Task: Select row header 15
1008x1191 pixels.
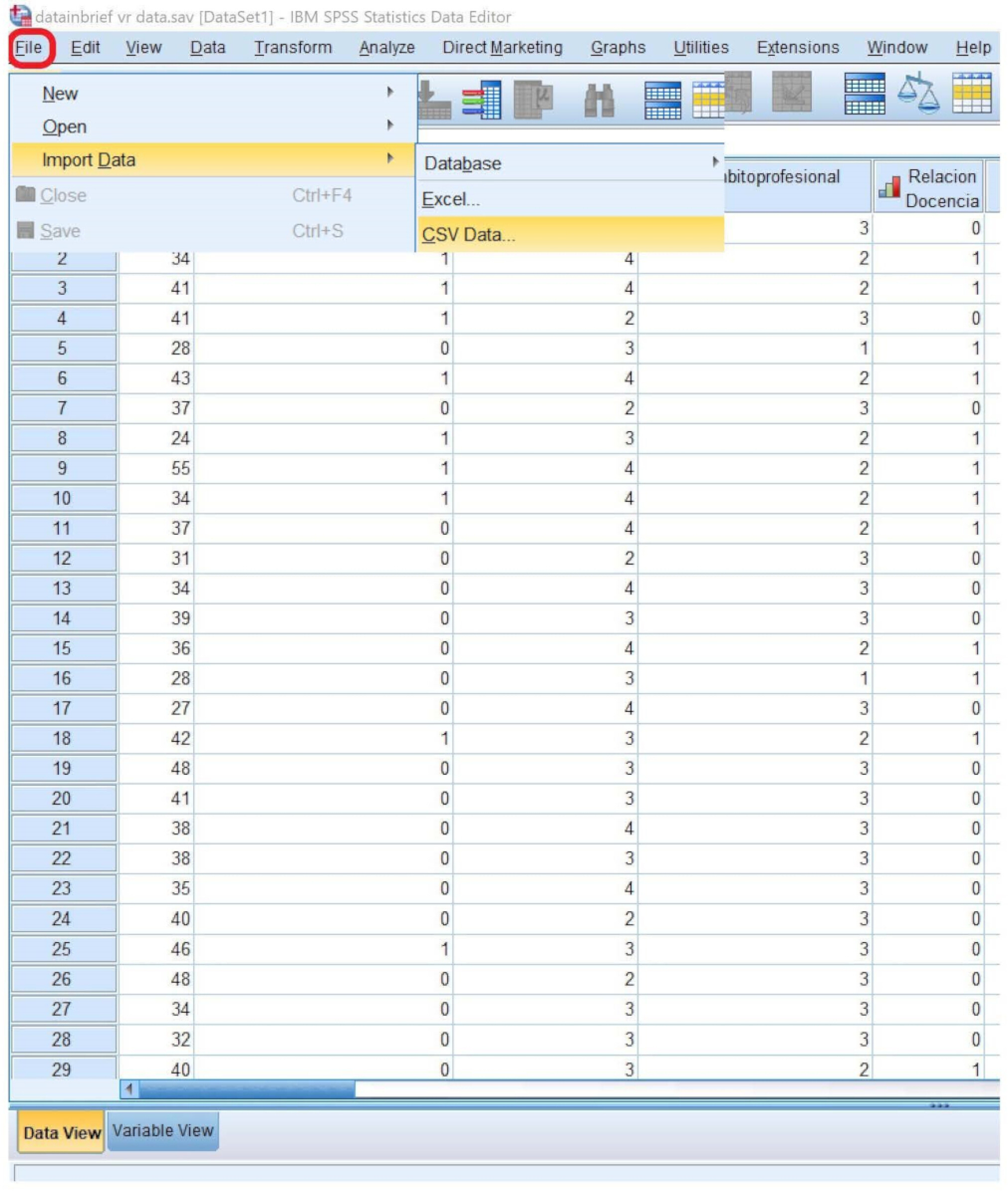Action: point(63,648)
